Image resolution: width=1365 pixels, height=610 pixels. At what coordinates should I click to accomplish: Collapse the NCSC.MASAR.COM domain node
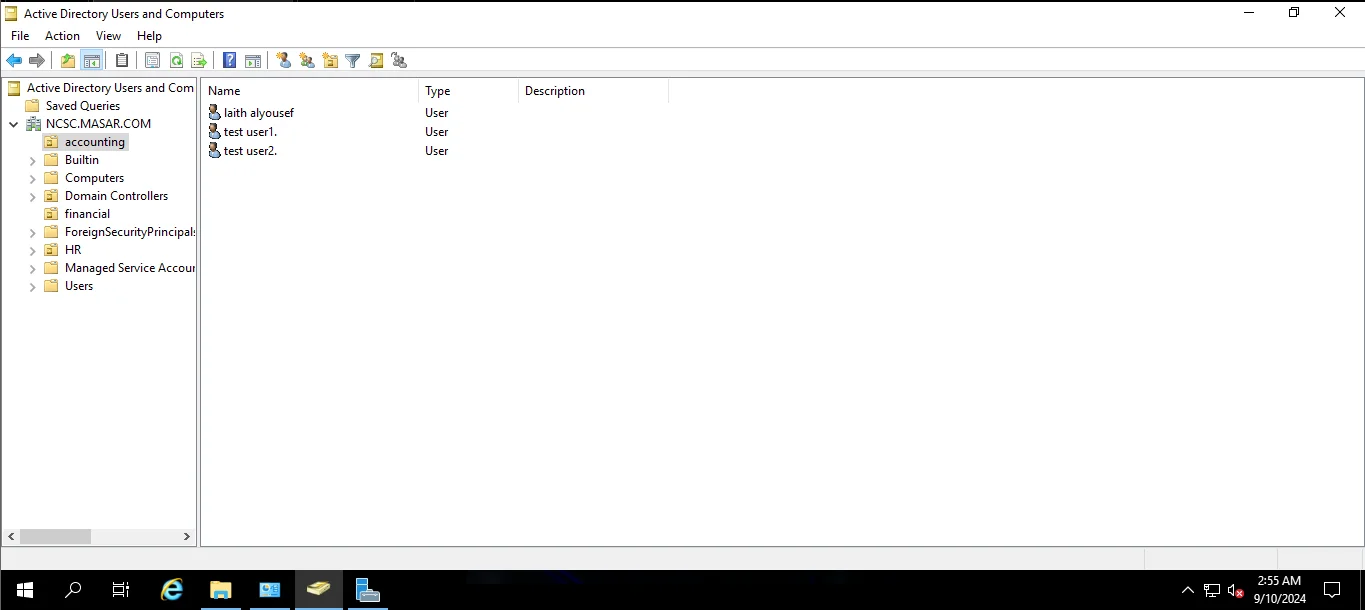point(14,124)
